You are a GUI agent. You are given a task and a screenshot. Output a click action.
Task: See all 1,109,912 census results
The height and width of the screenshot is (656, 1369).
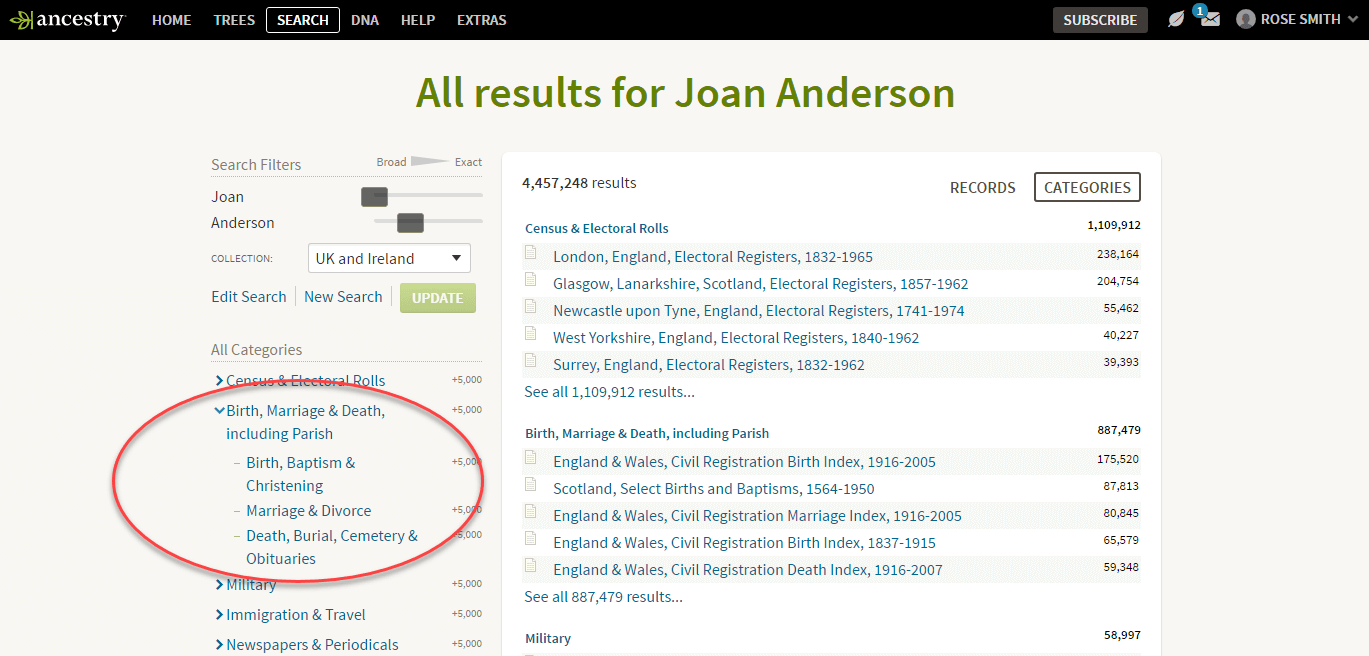[x=609, y=392]
